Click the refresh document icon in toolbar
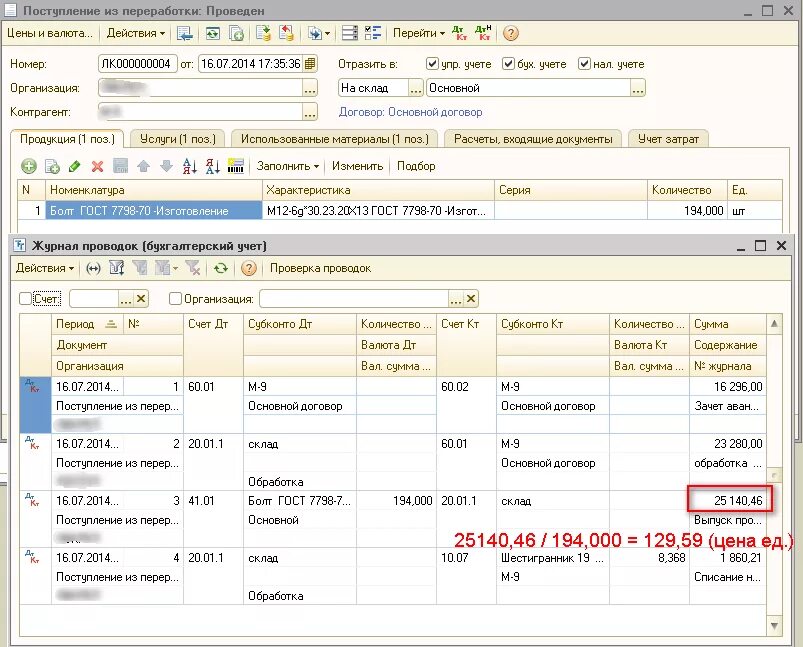This screenshot has height=647, width=803. tap(213, 33)
